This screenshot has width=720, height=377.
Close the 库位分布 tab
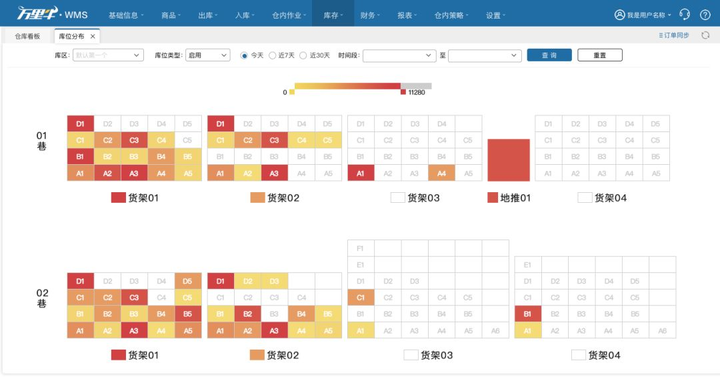pos(93,36)
